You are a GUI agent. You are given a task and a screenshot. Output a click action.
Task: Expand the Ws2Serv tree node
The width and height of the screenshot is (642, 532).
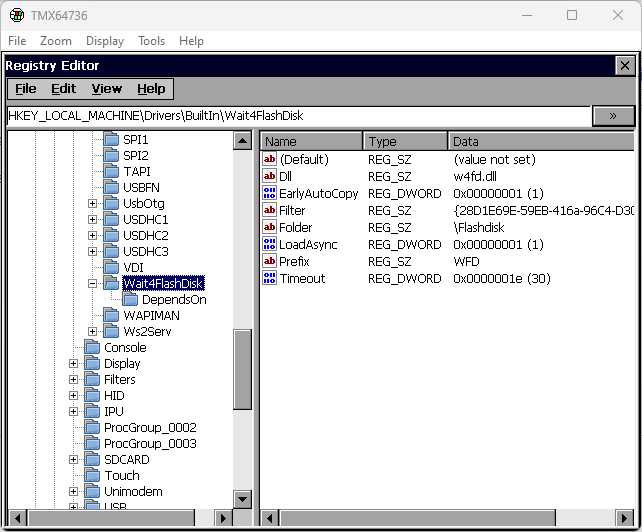pos(93,331)
